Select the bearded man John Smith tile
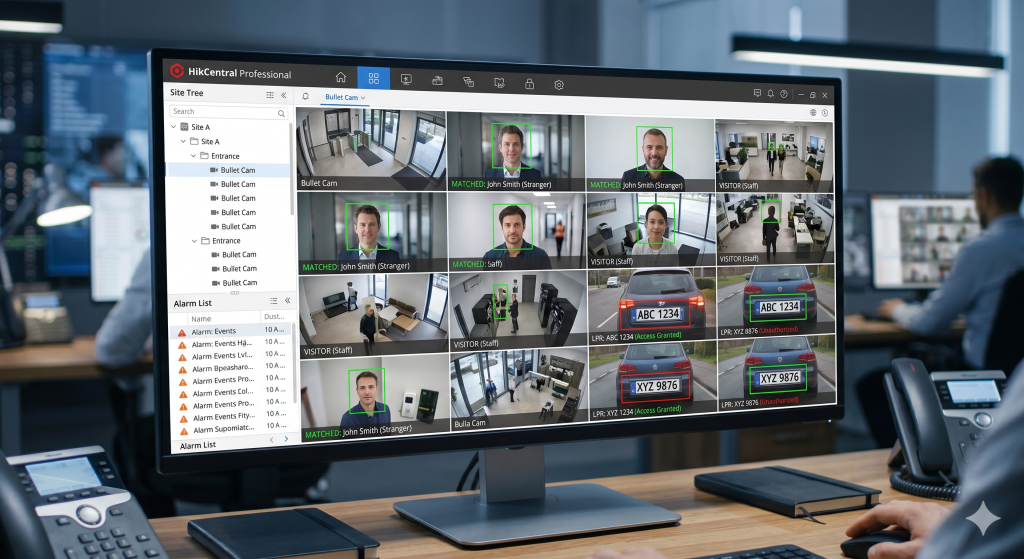The image size is (1024, 559). click(650, 153)
